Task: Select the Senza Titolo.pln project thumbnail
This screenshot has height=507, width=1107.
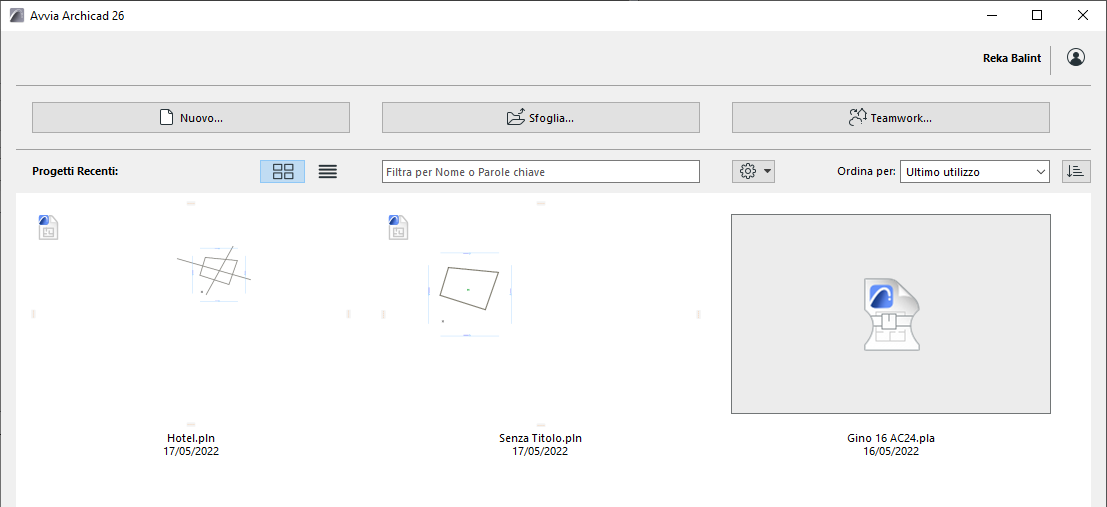Action: tap(541, 314)
